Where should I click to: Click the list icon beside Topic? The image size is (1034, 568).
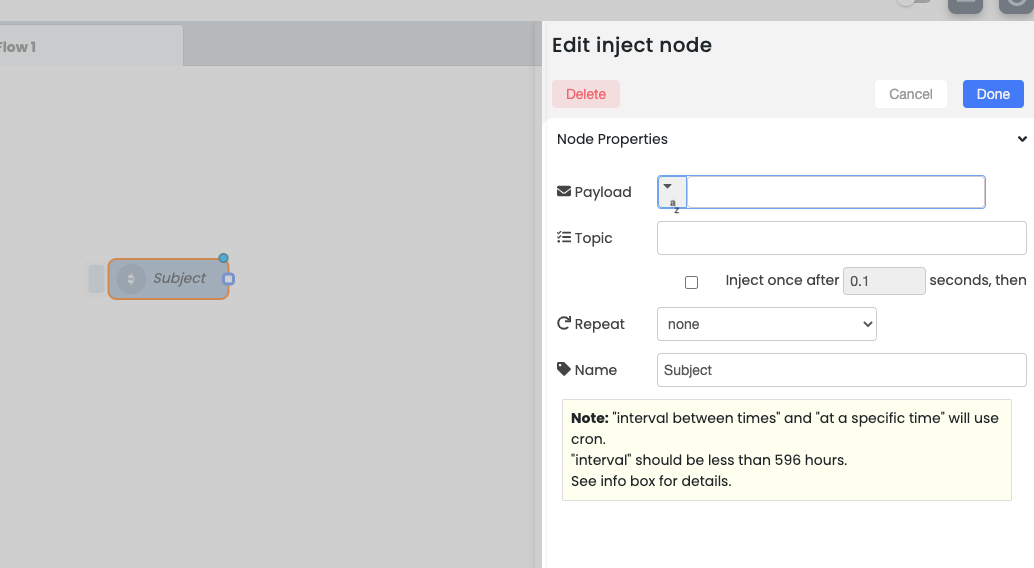(563, 237)
